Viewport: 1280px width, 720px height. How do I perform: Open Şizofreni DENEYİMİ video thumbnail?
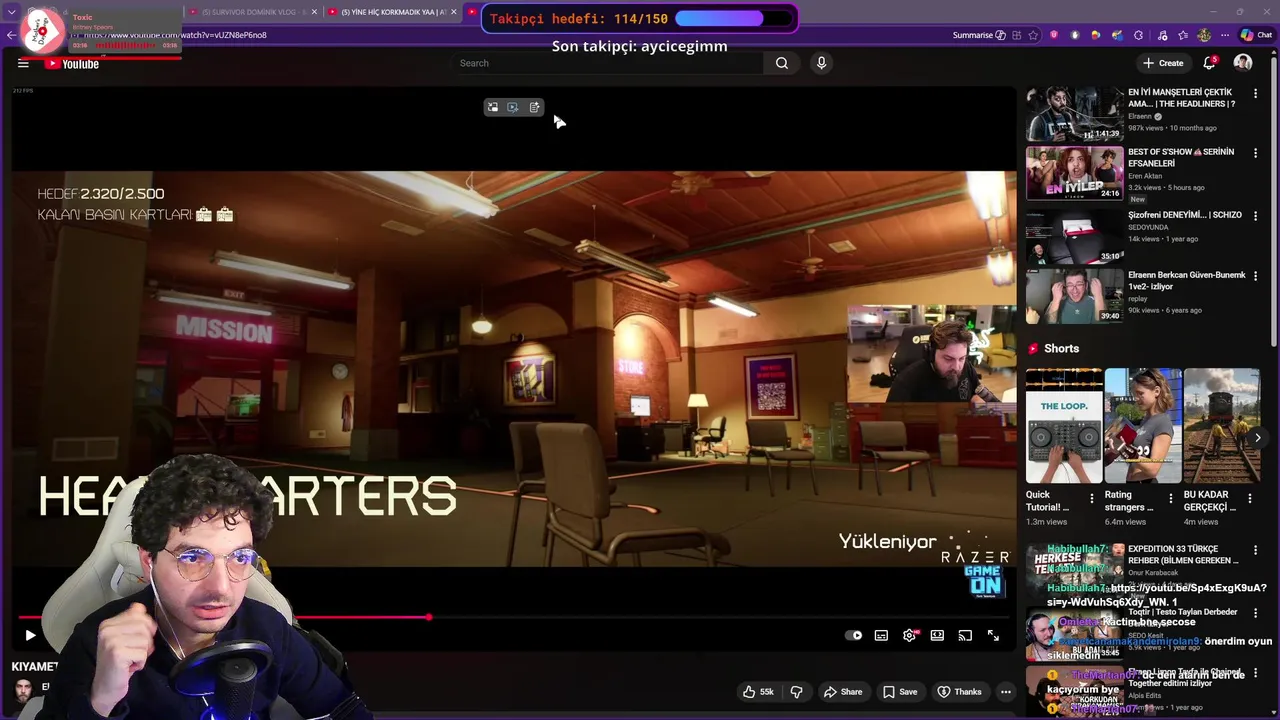(1074, 236)
